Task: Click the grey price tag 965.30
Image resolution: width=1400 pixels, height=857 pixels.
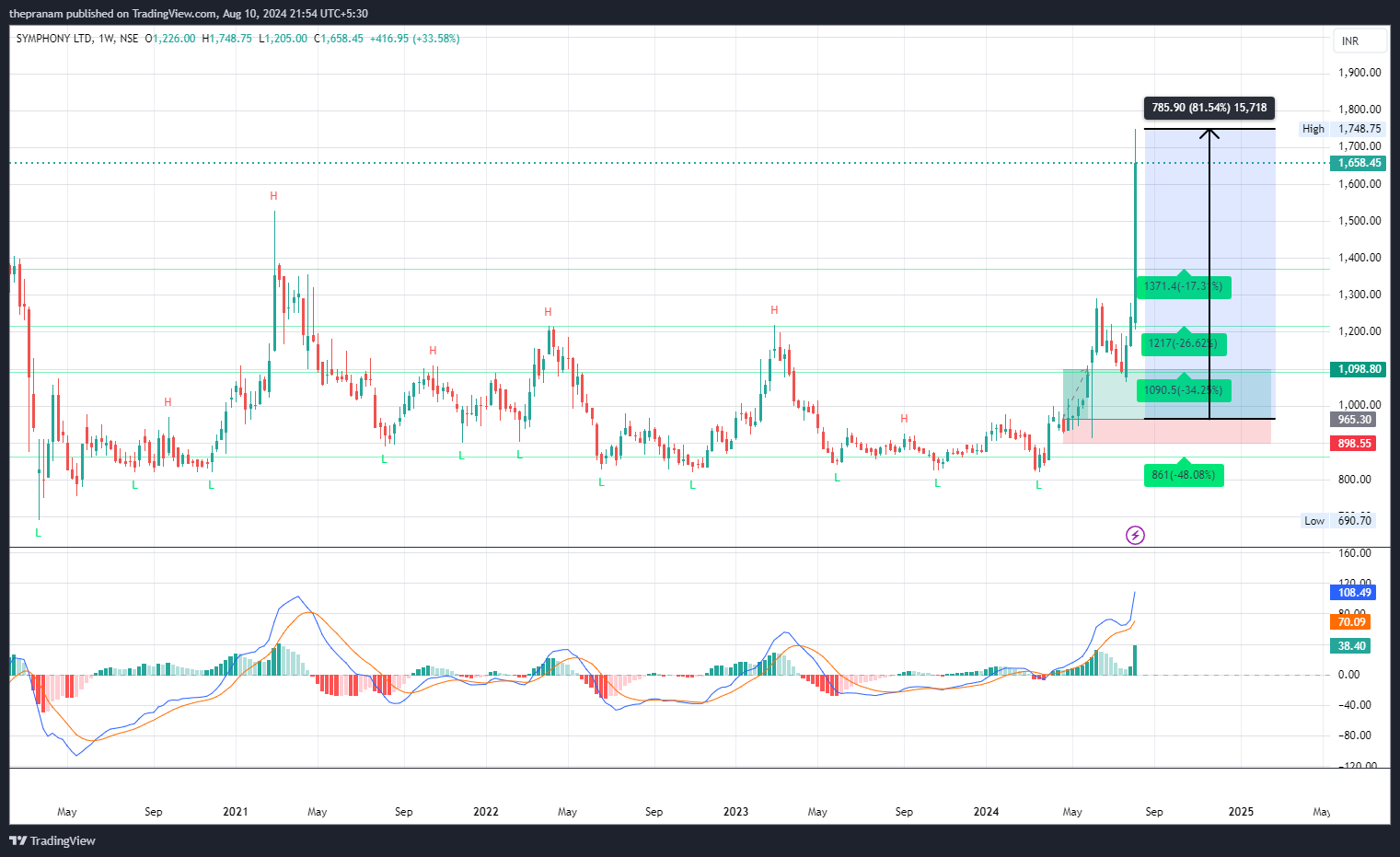Action: pyautogui.click(x=1354, y=420)
